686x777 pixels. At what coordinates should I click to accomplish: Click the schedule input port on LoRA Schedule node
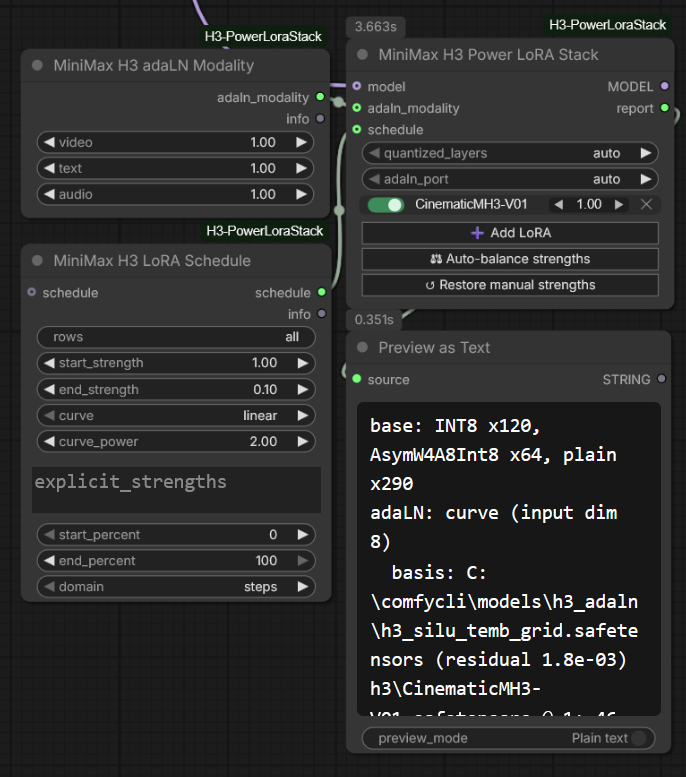(32, 292)
